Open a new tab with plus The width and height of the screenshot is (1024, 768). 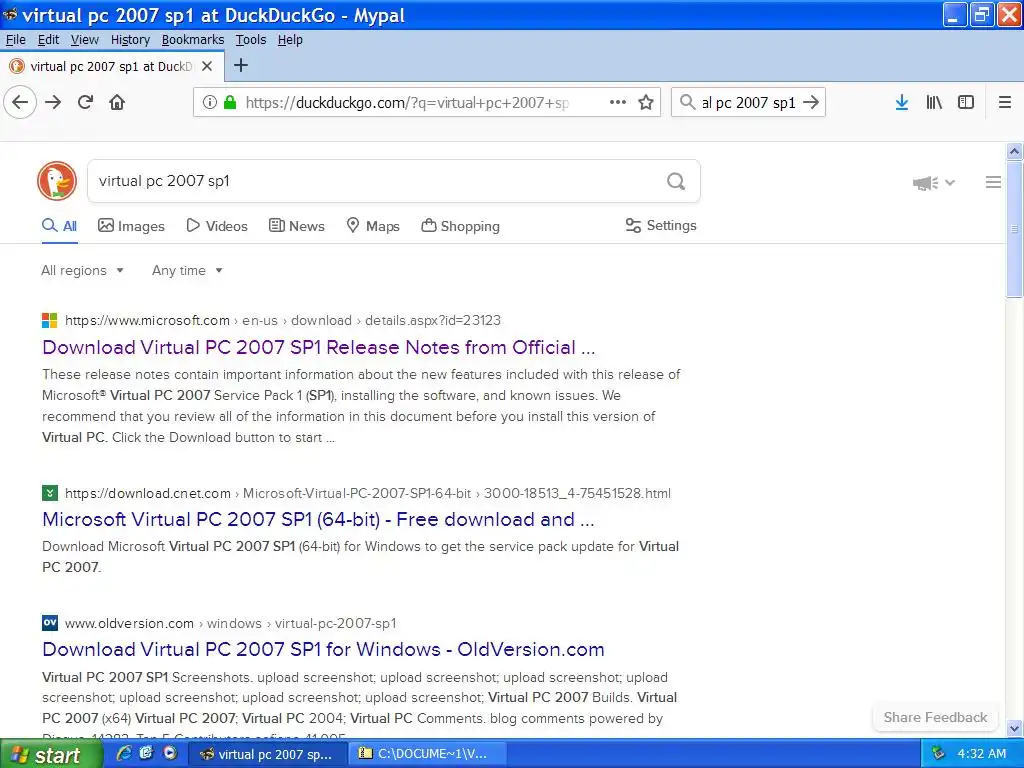pyautogui.click(x=241, y=65)
